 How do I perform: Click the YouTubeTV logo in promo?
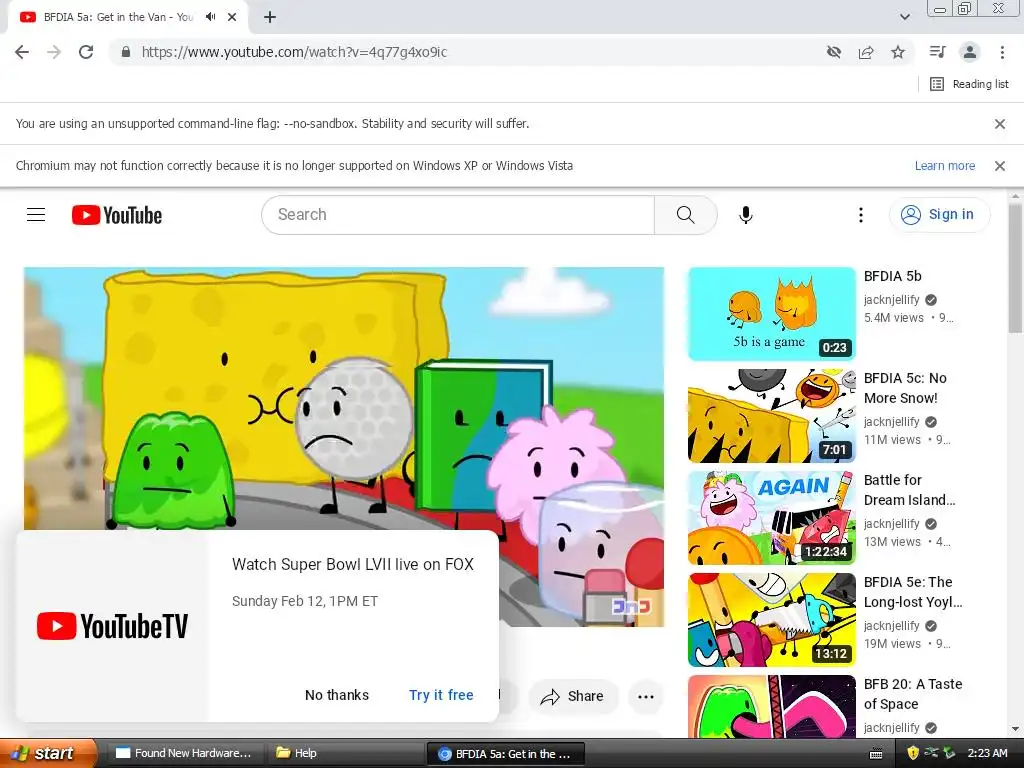point(112,626)
